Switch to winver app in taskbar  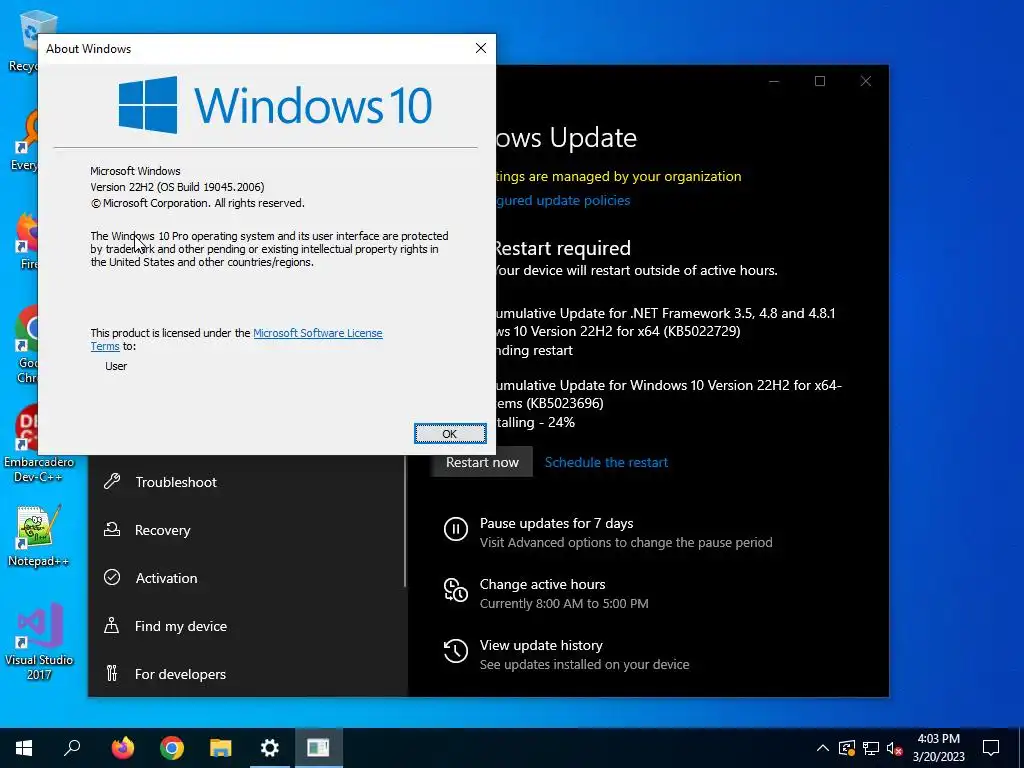[x=318, y=747]
